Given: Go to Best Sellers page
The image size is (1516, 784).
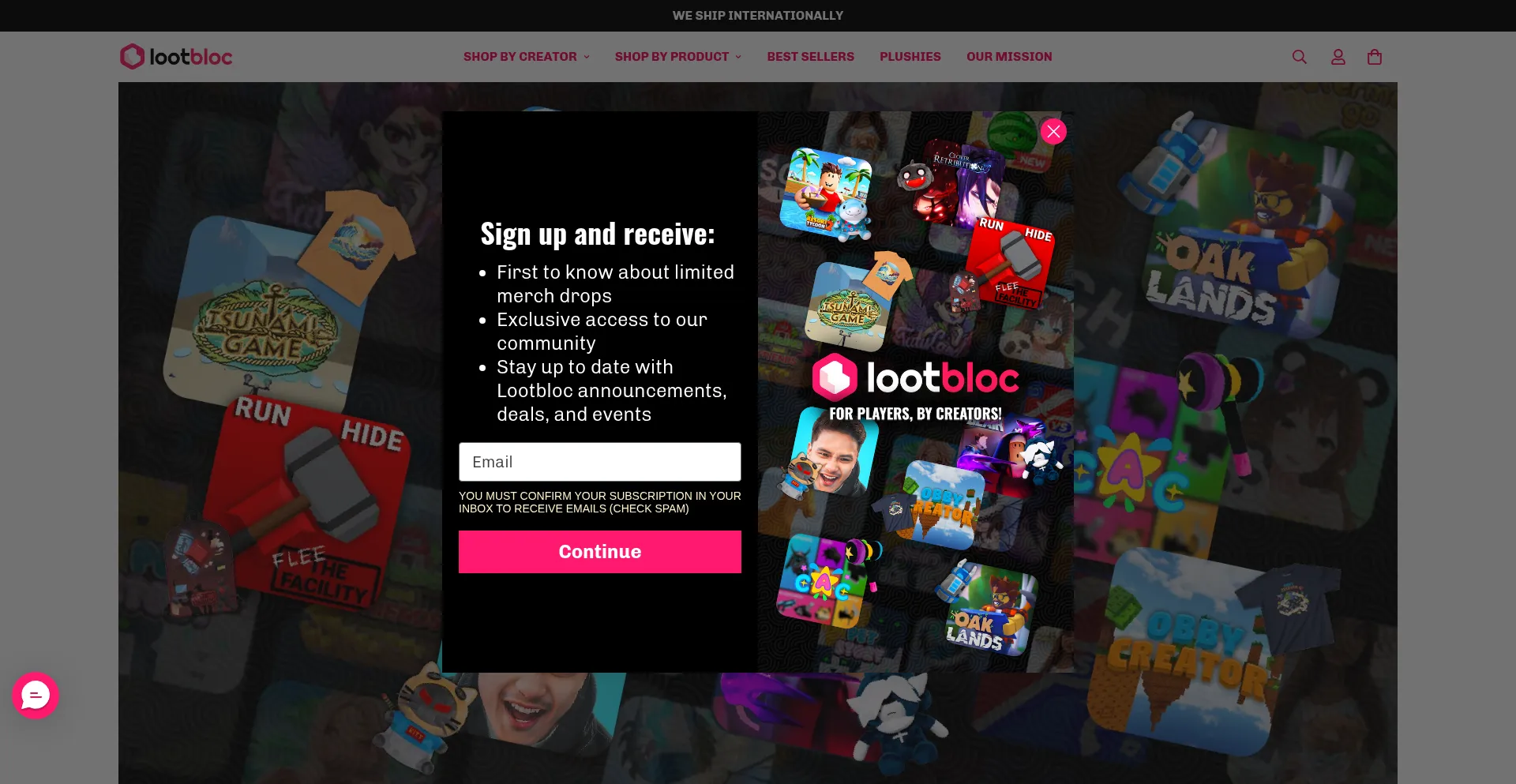Looking at the screenshot, I should (x=811, y=57).
